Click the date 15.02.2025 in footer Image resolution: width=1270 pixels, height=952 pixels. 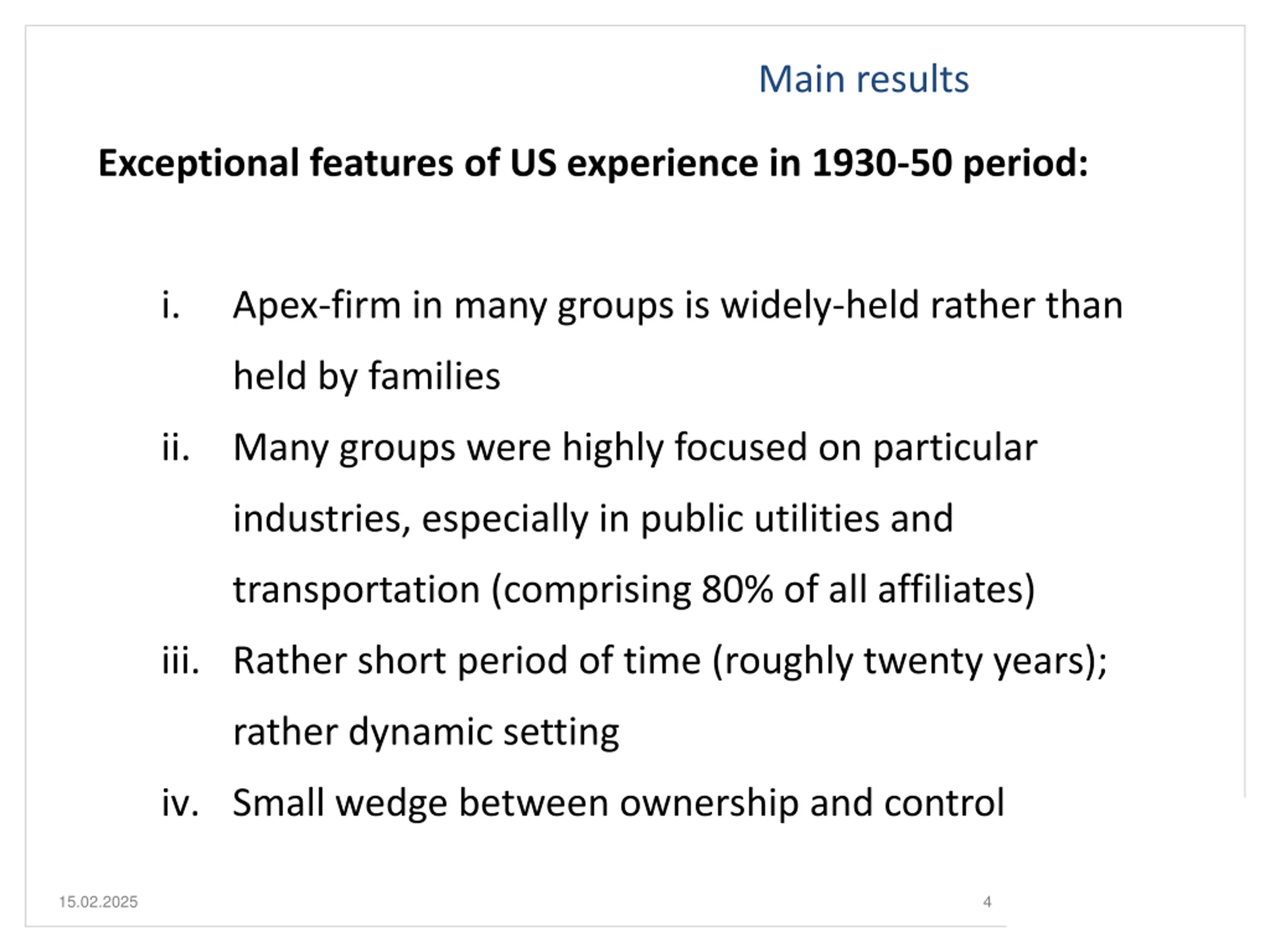(98, 902)
